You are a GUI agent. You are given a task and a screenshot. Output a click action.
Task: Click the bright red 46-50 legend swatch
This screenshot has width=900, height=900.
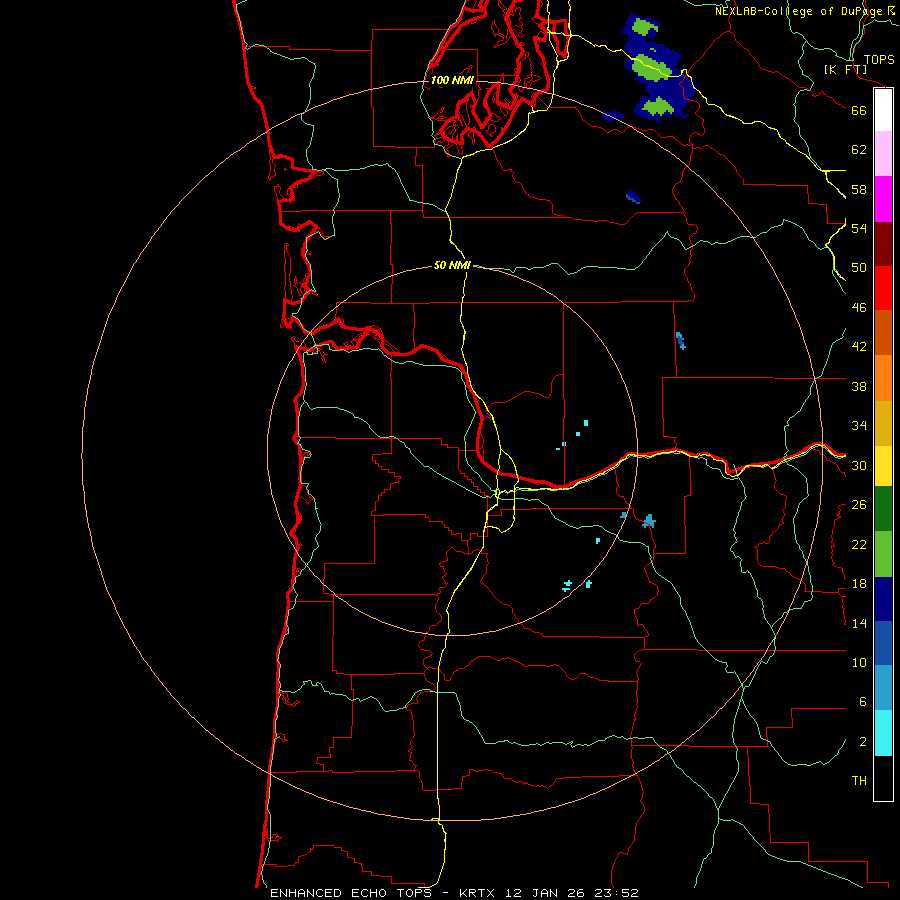883,288
